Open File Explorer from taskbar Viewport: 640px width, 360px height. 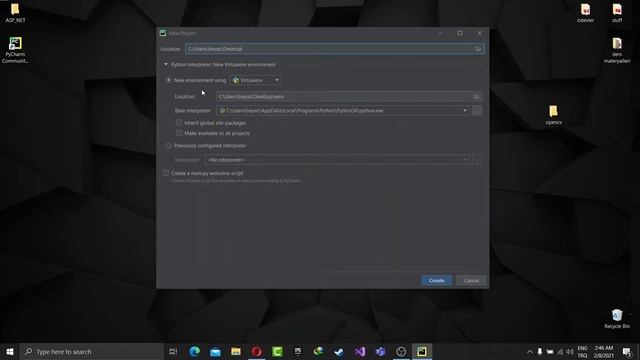(236, 351)
